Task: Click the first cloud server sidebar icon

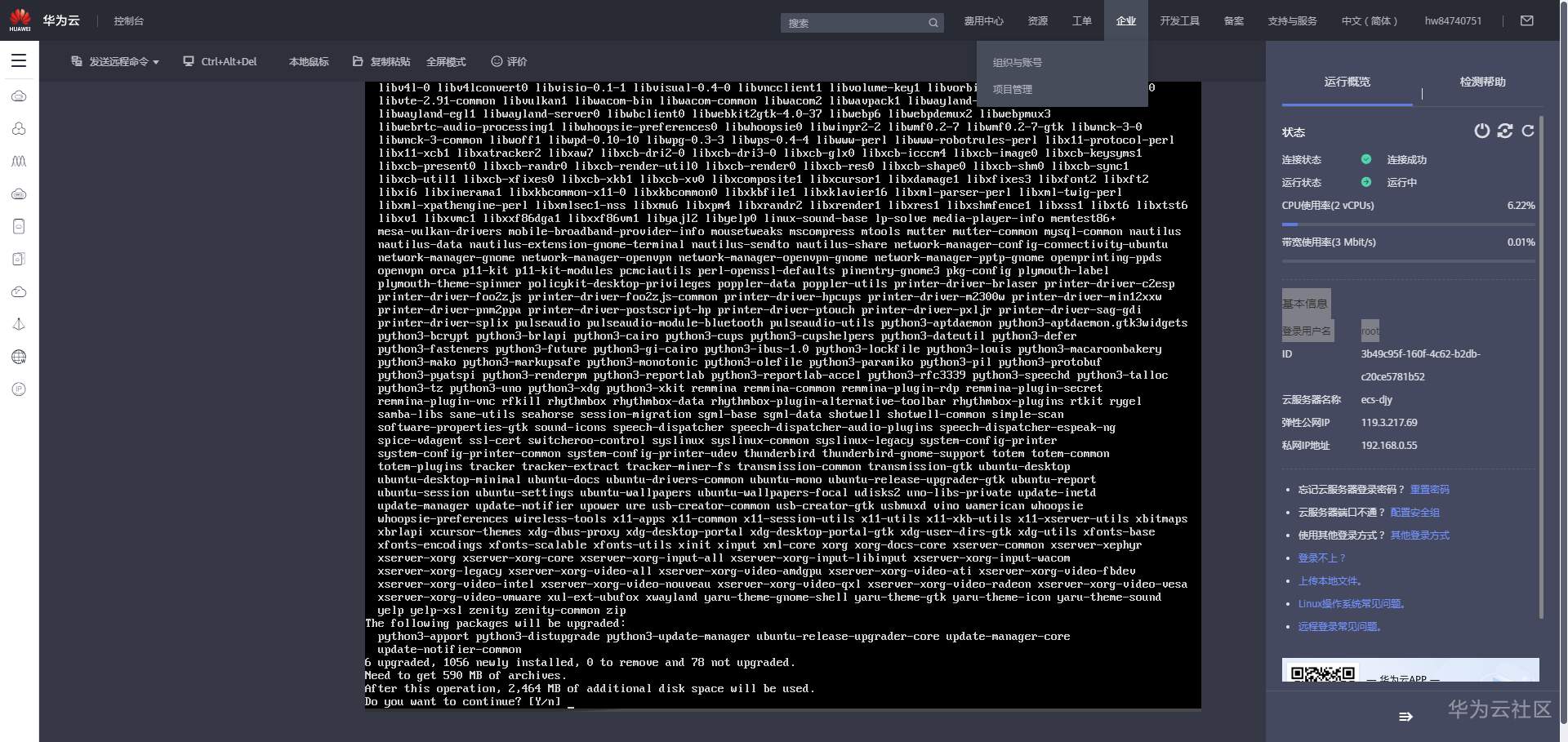Action: pos(19,96)
